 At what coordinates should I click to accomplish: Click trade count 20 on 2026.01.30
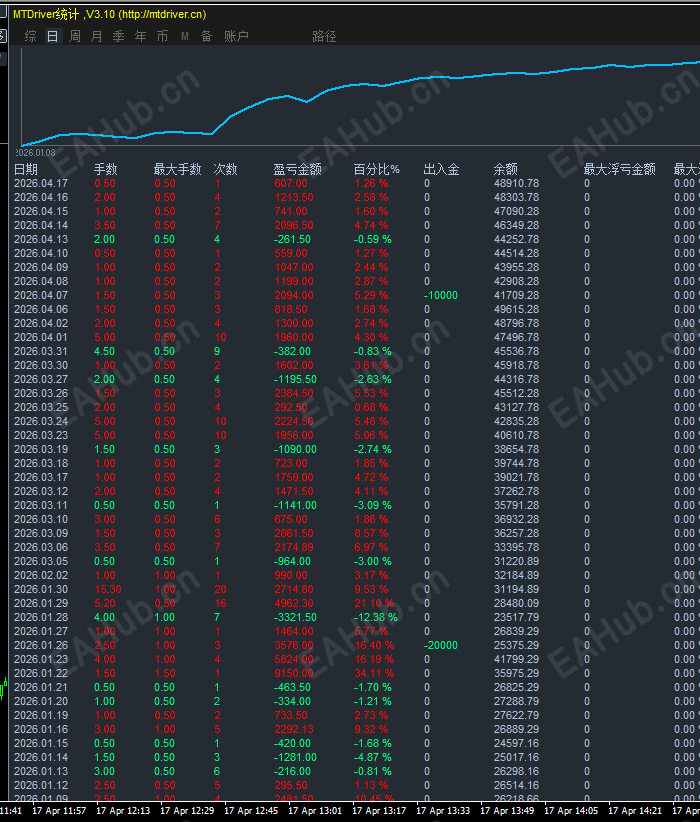(x=220, y=589)
